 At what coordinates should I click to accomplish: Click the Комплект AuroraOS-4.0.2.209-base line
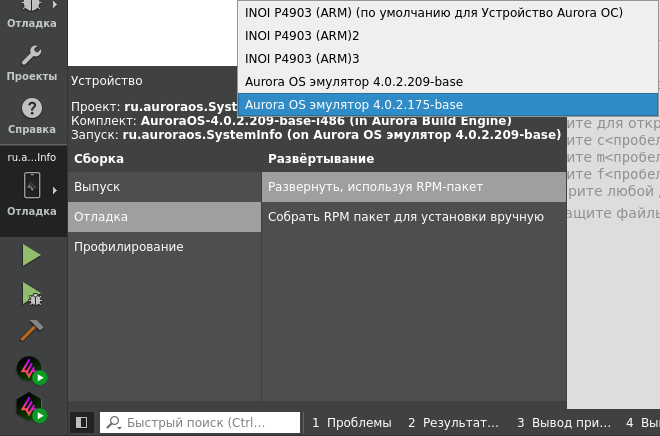pyautogui.click(x=291, y=121)
